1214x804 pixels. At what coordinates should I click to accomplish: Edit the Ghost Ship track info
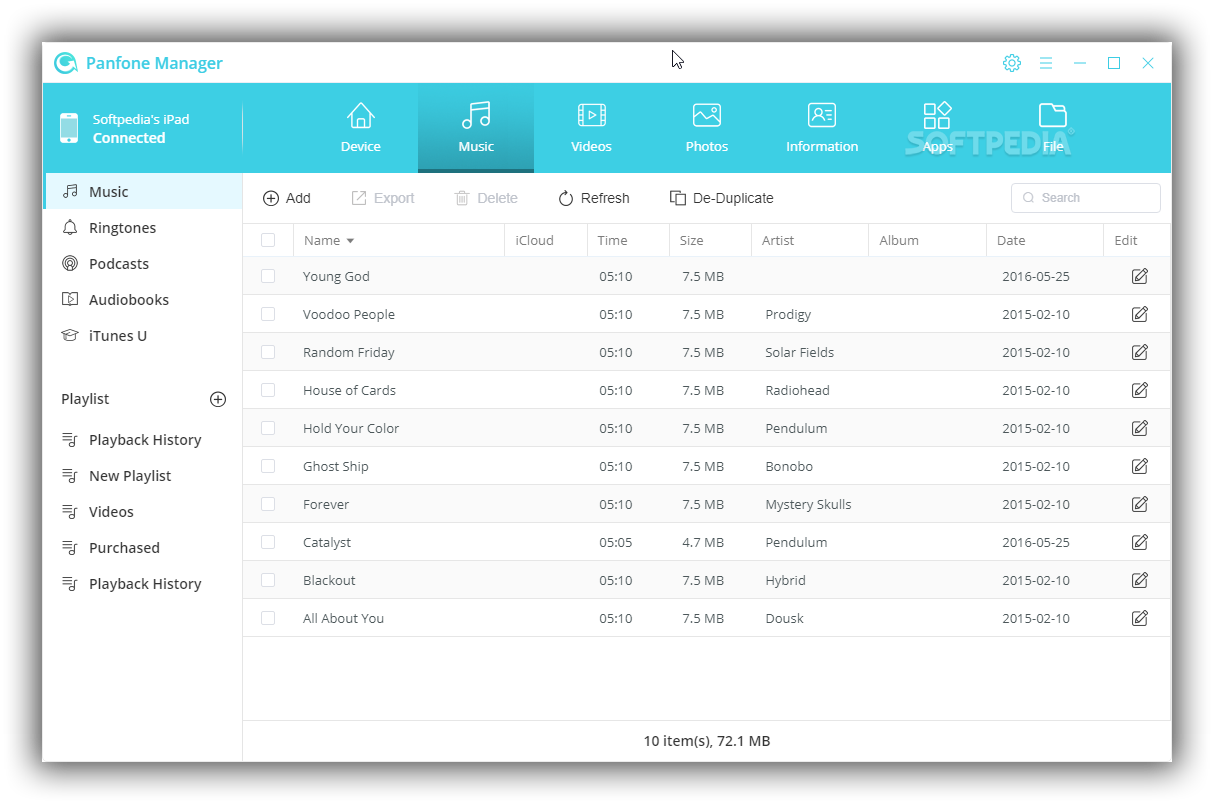(x=1139, y=466)
